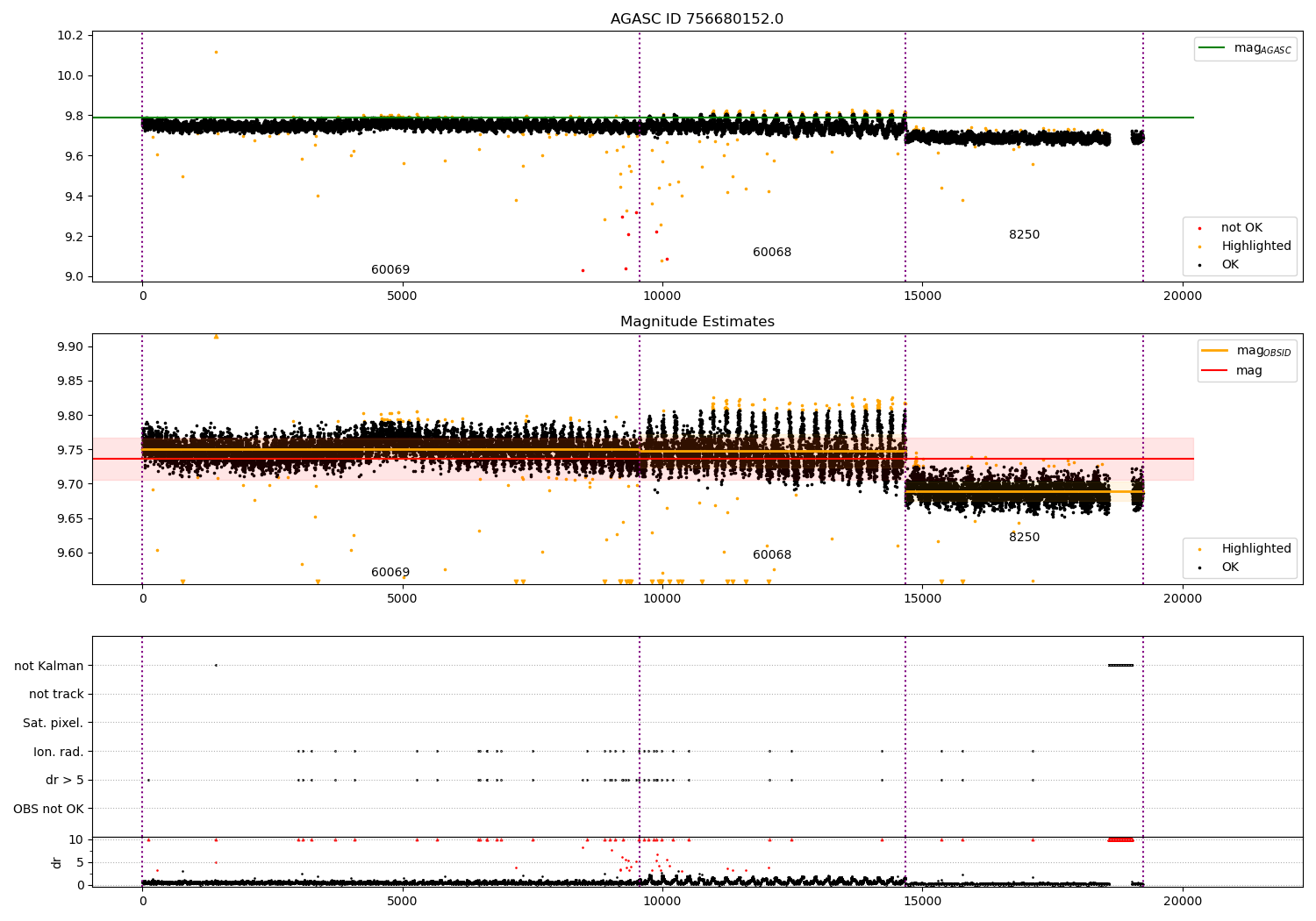Click the "20000" x-tick under the top plot
1316x921 pixels.
tap(1182, 296)
